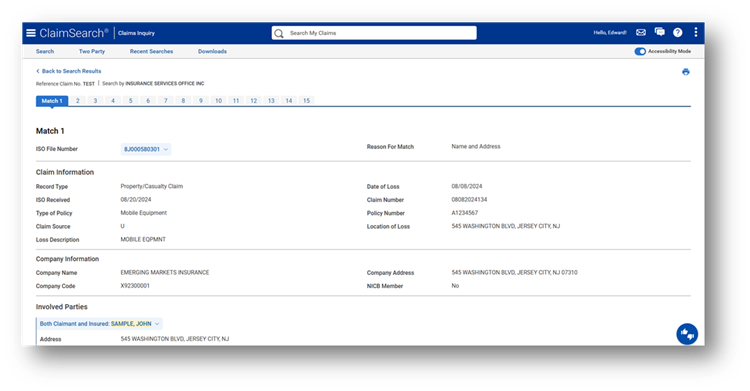Screen dimensions: 750x391
Task: Select ISO Received date 08/20/2024
Action: point(136,200)
